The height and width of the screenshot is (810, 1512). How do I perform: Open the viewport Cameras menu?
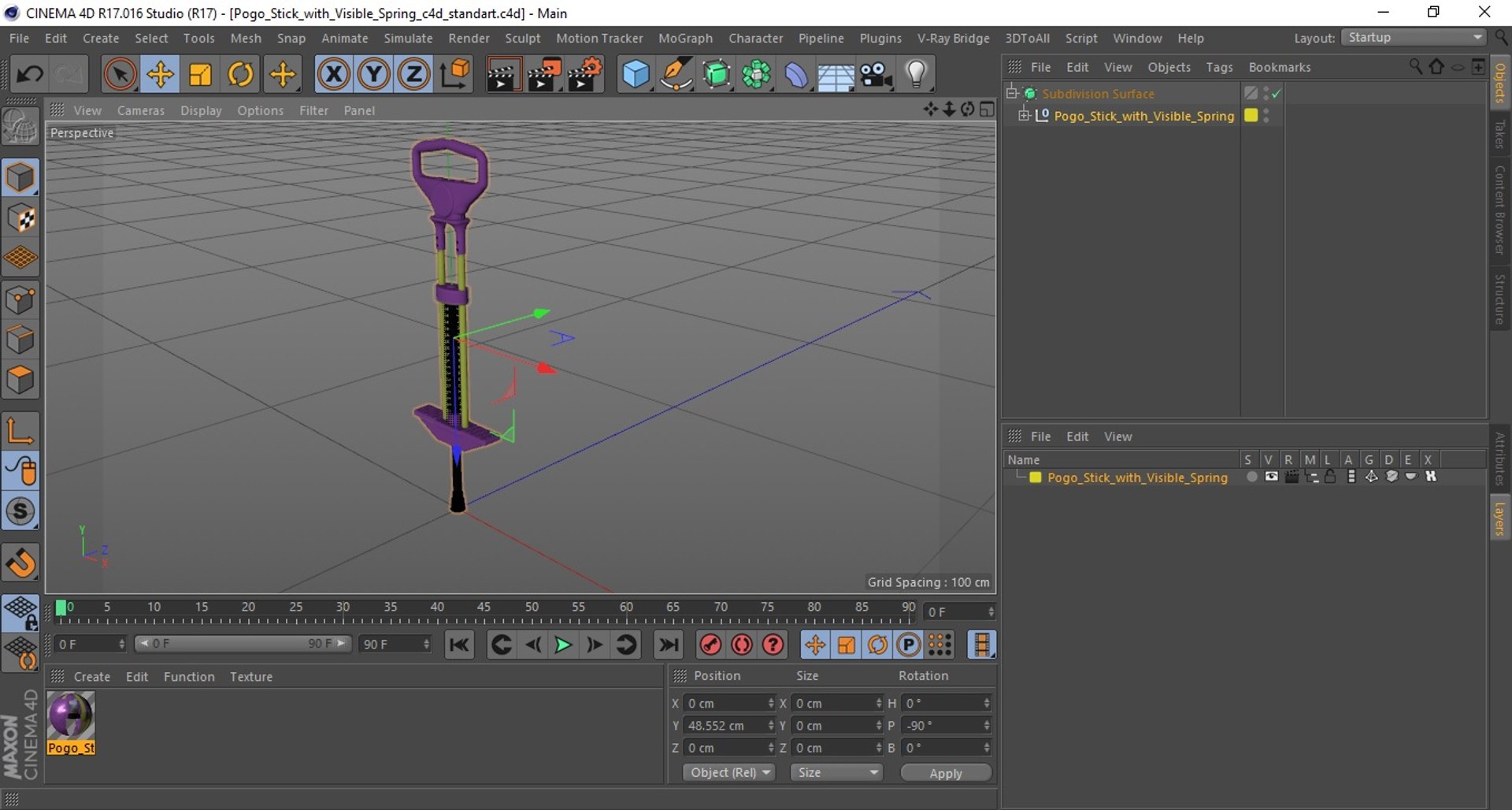point(140,111)
